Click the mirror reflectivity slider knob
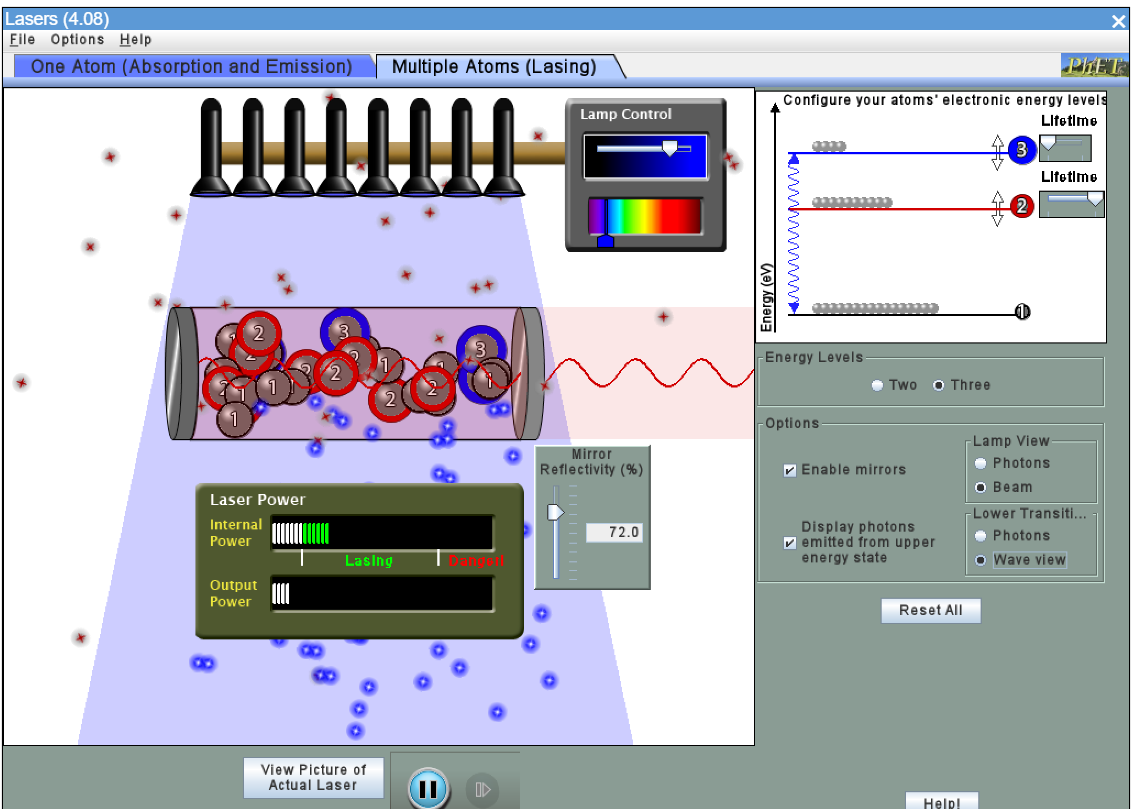 (555, 512)
